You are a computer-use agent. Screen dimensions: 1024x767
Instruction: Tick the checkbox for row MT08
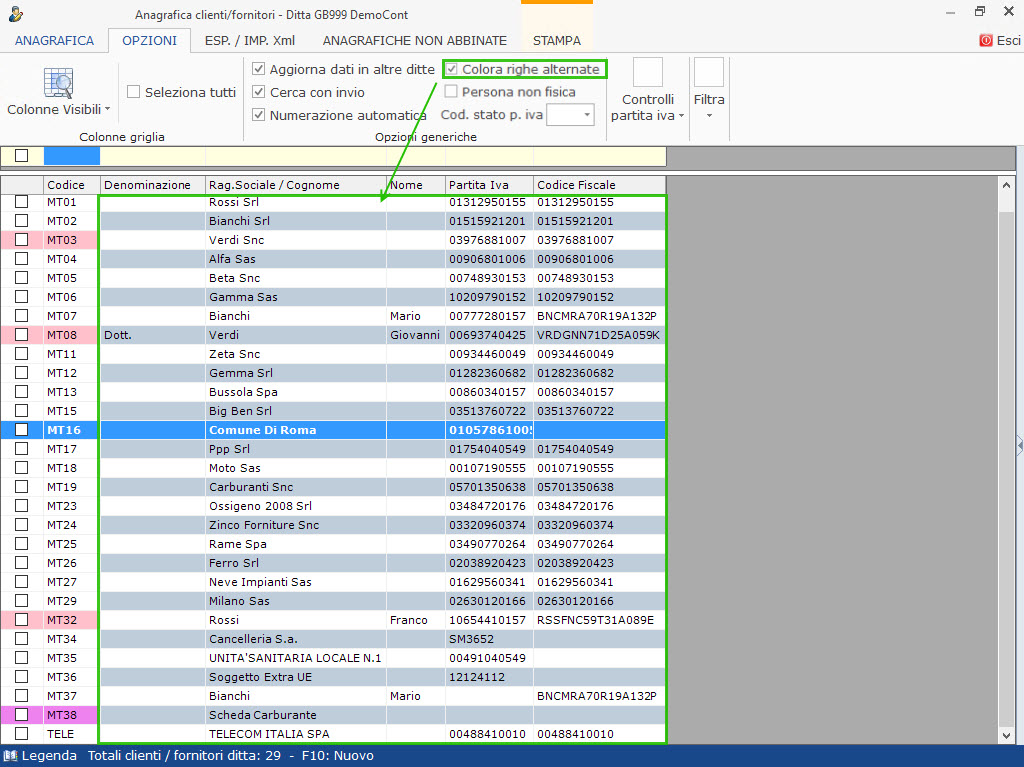22,335
